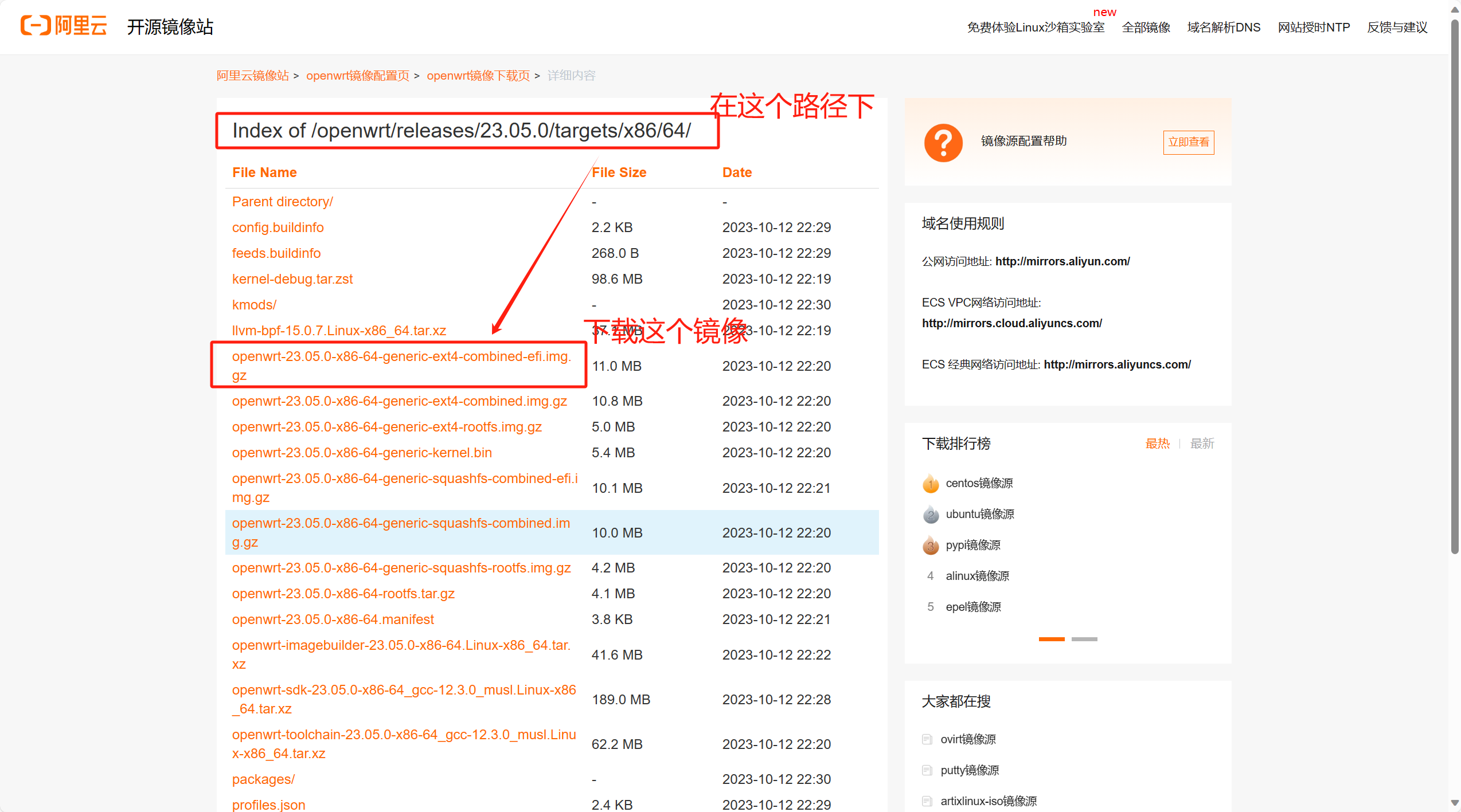Download openwrt-toolchain tar.xz archive

coord(404,744)
